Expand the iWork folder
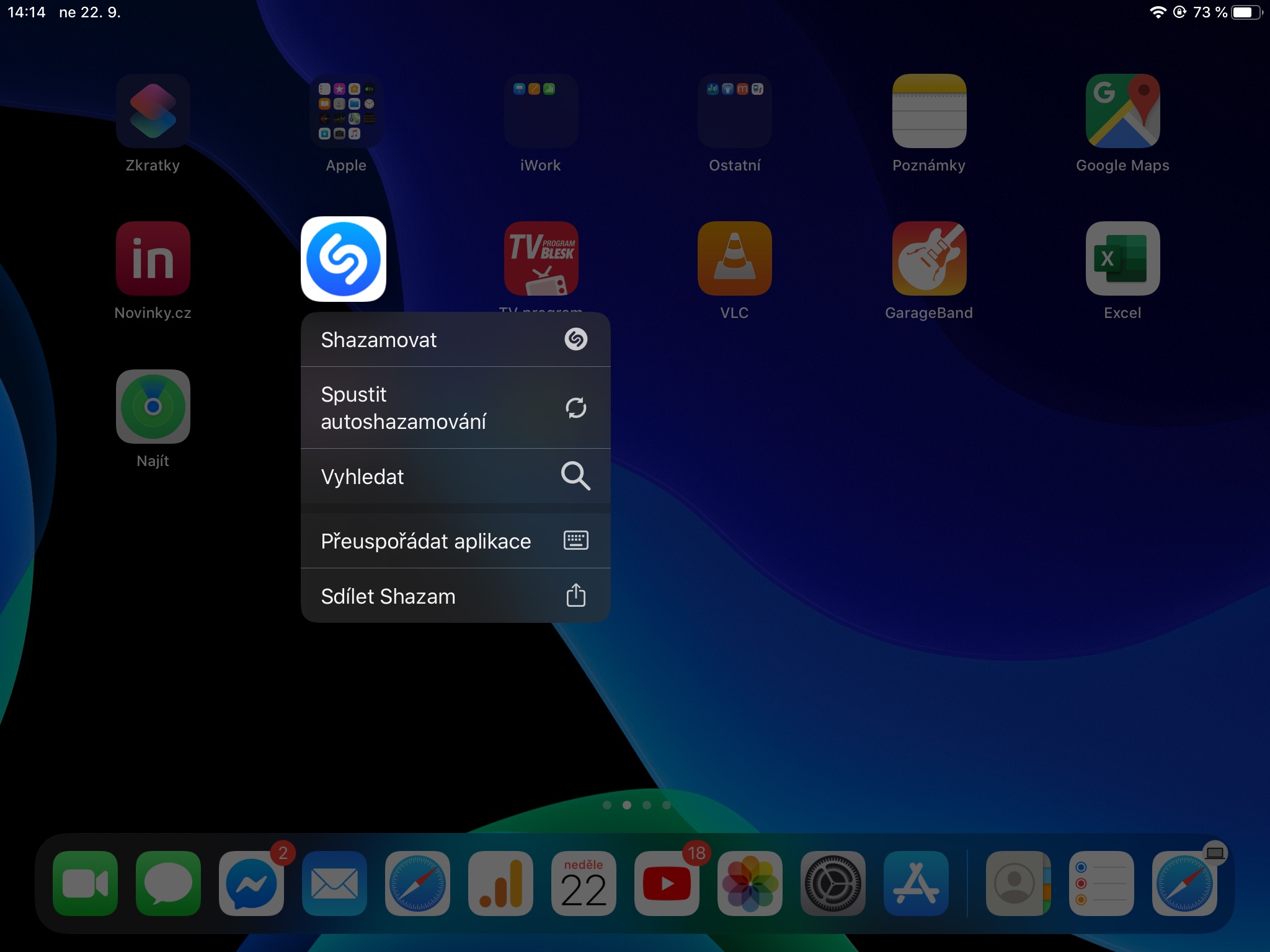This screenshot has width=1270, height=952. [541, 111]
